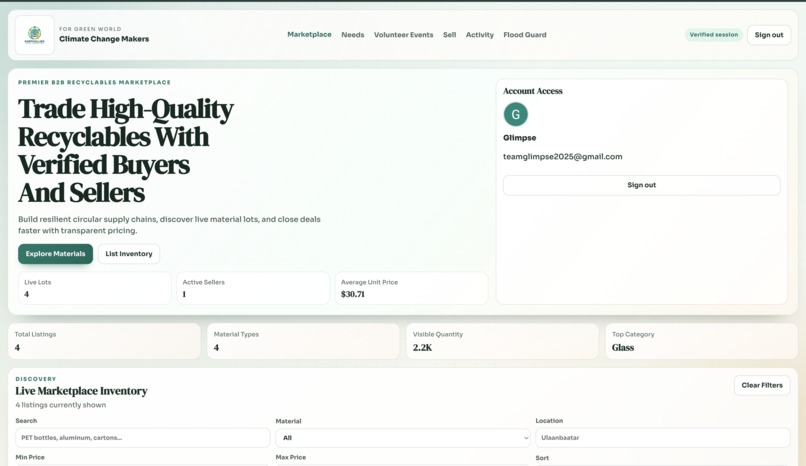Open Volunteer Events page

[x=404, y=35]
